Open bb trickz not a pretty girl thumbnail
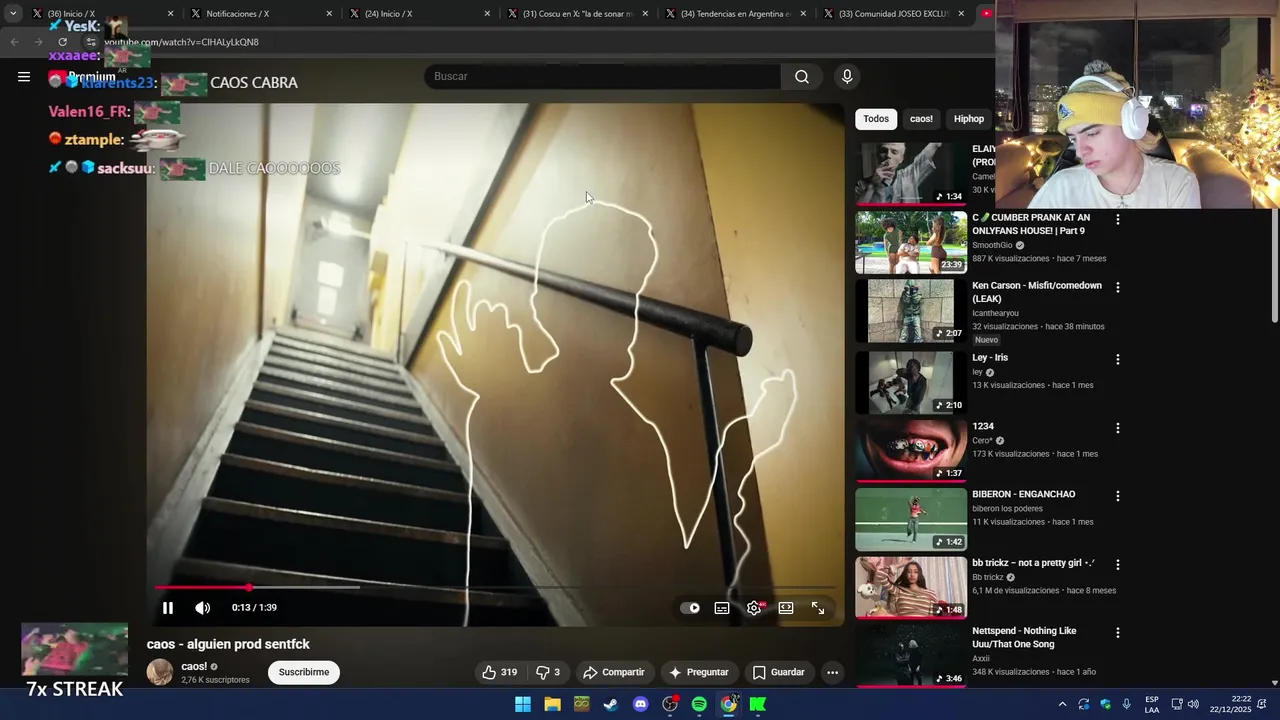 (x=911, y=587)
